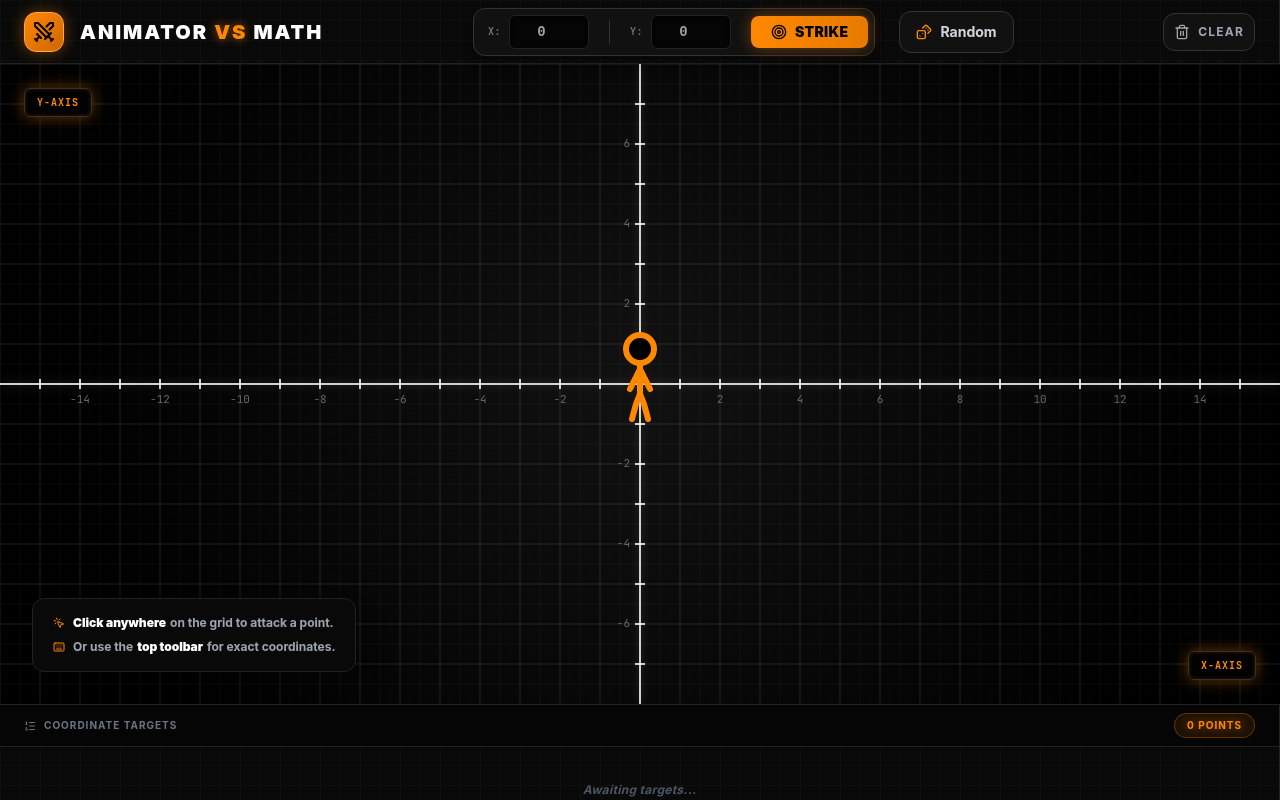1280x800 pixels.
Task: Click the x-axis label -6
Action: coord(400,400)
